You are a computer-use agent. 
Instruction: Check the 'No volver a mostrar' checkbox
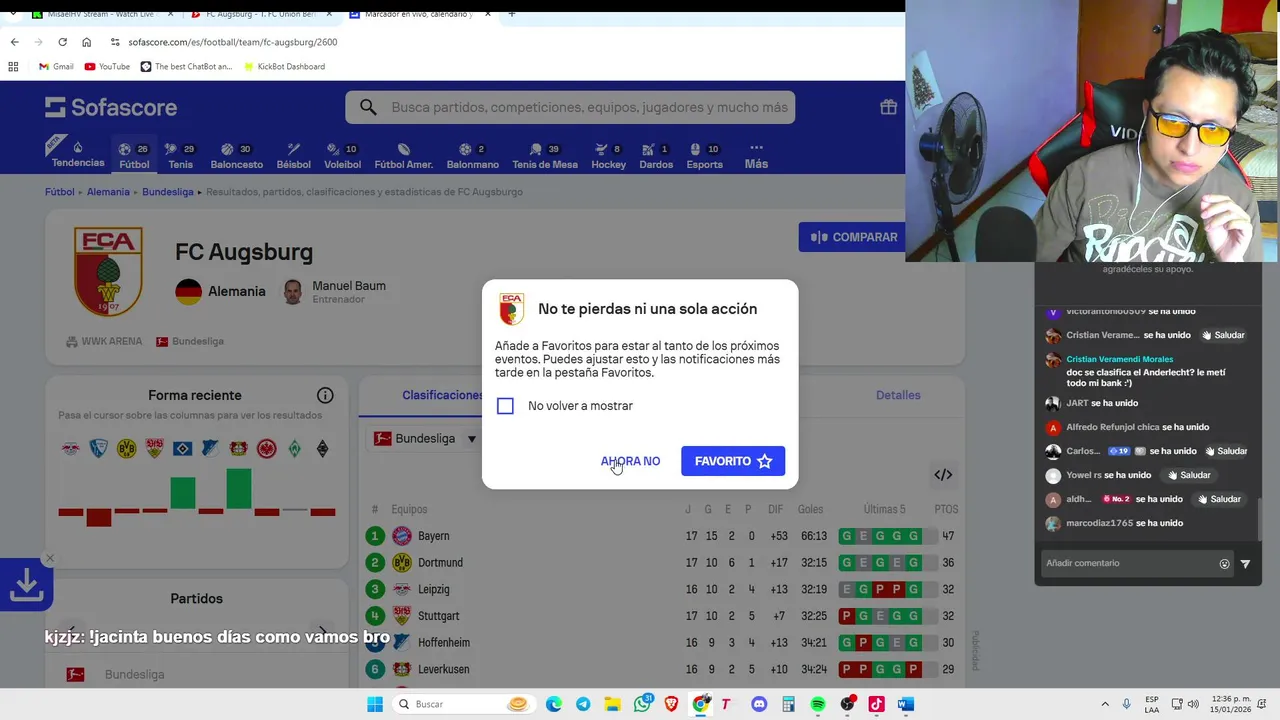pyautogui.click(x=505, y=406)
